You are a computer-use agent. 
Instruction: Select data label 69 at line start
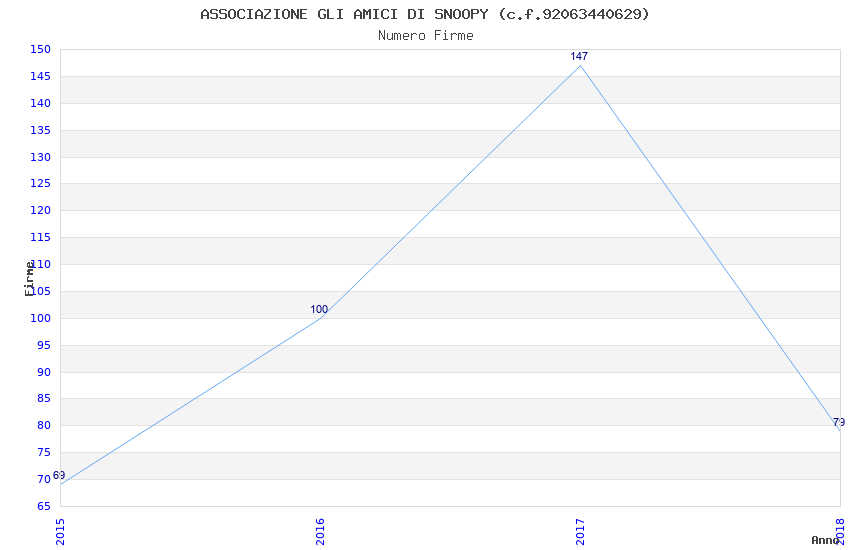[59, 475]
